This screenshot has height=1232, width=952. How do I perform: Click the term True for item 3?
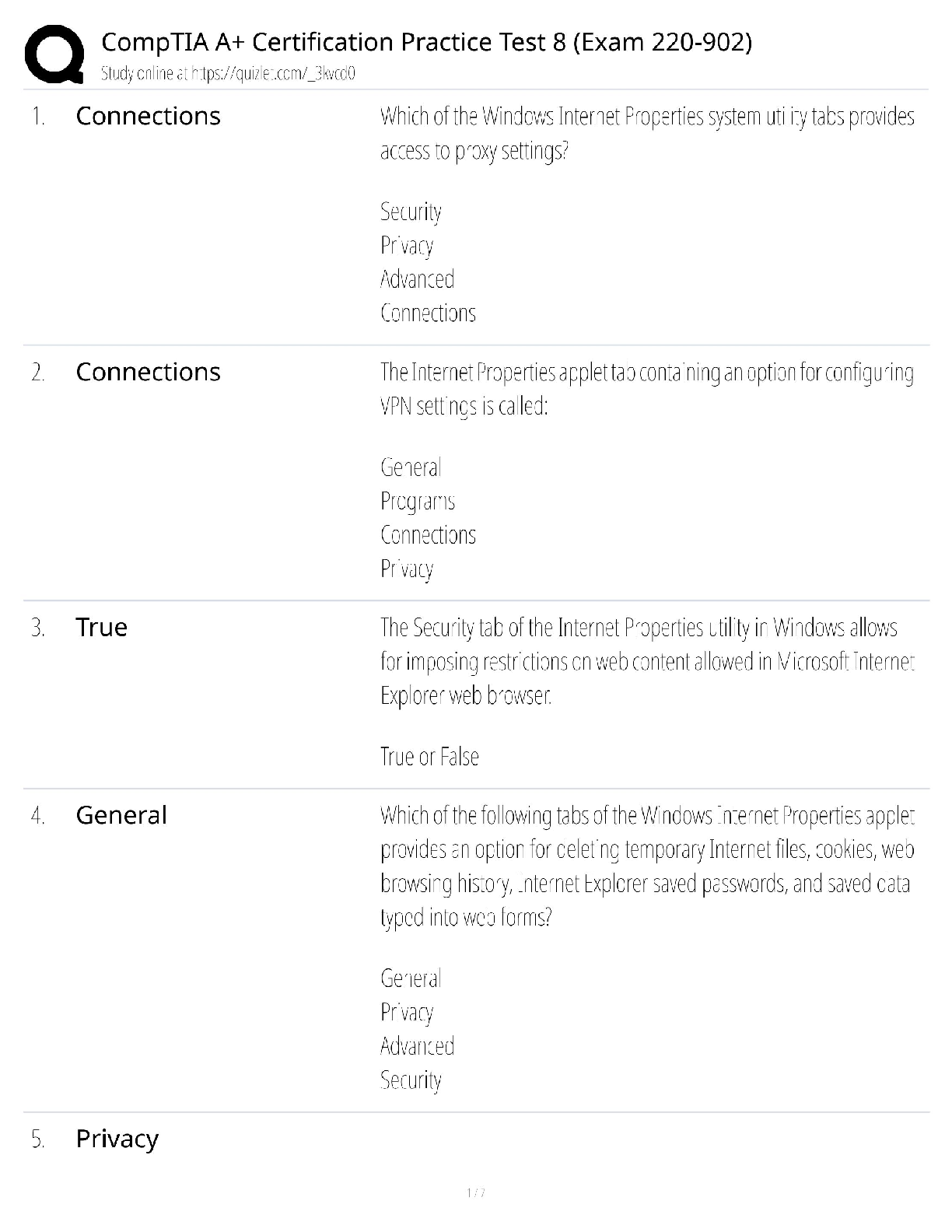tap(101, 627)
